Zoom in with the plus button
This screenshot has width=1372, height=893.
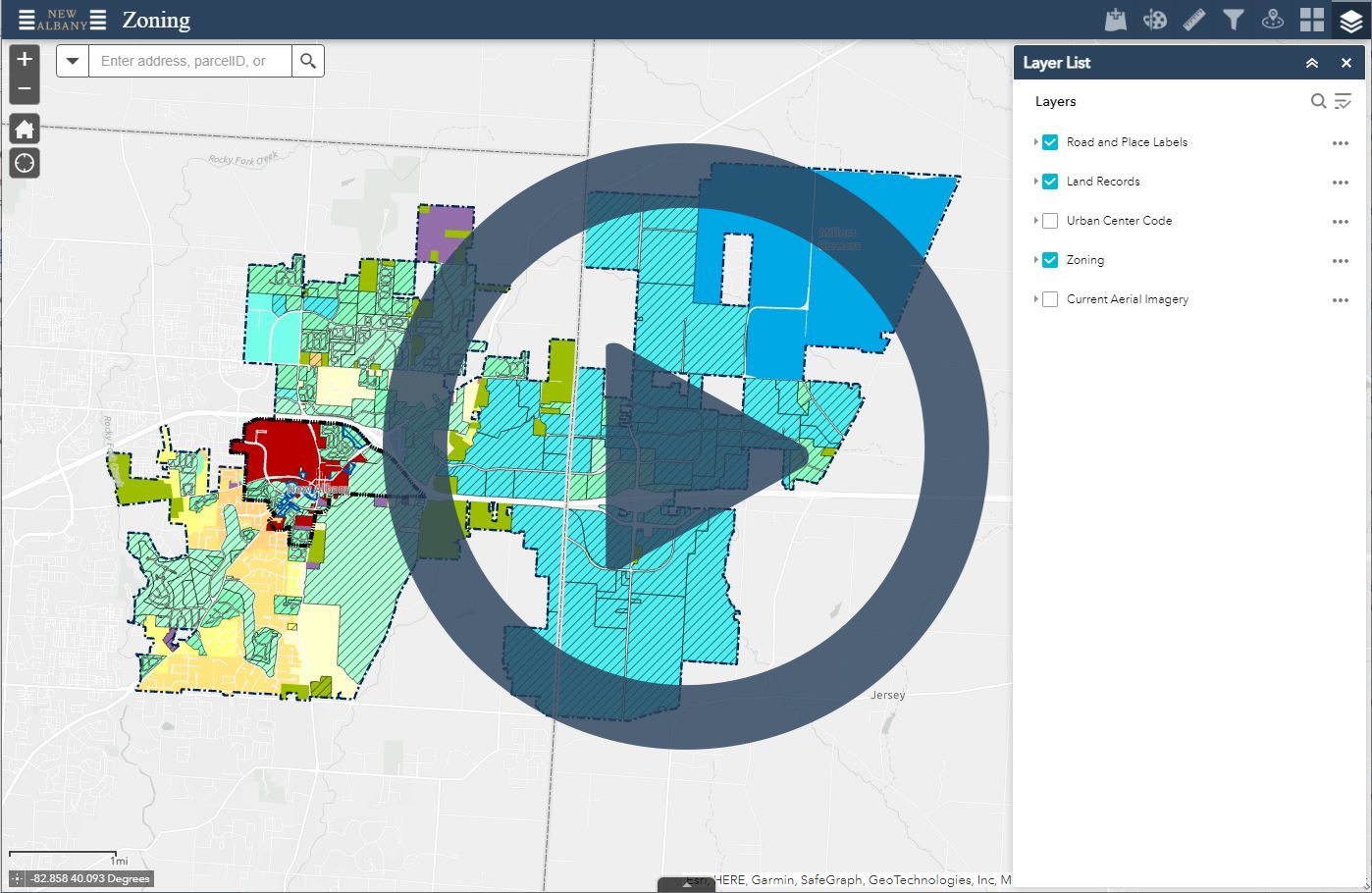pos(24,59)
